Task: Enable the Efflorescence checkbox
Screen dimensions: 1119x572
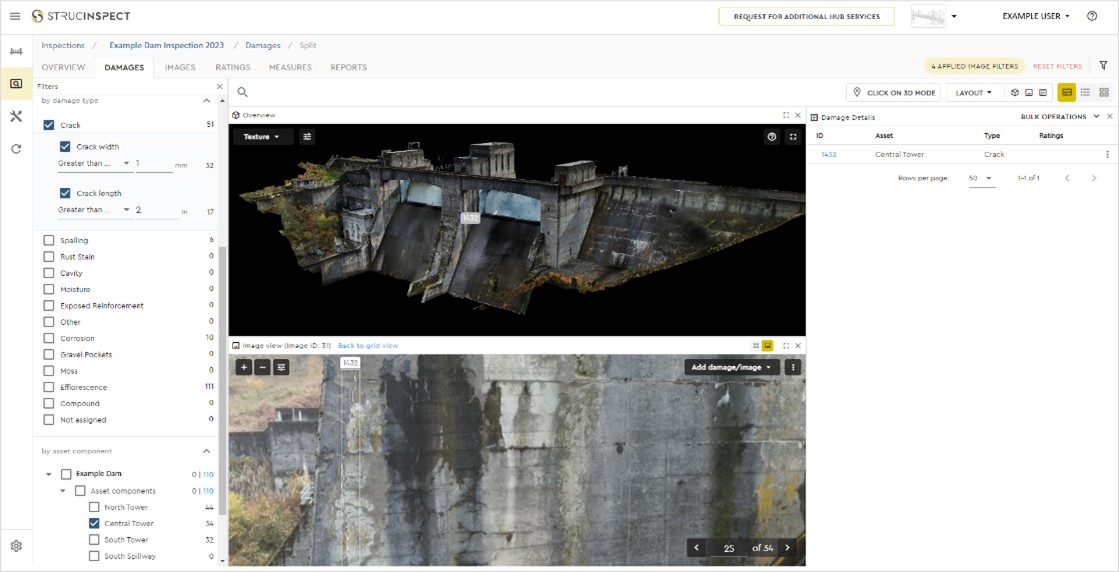Action: 49,387
